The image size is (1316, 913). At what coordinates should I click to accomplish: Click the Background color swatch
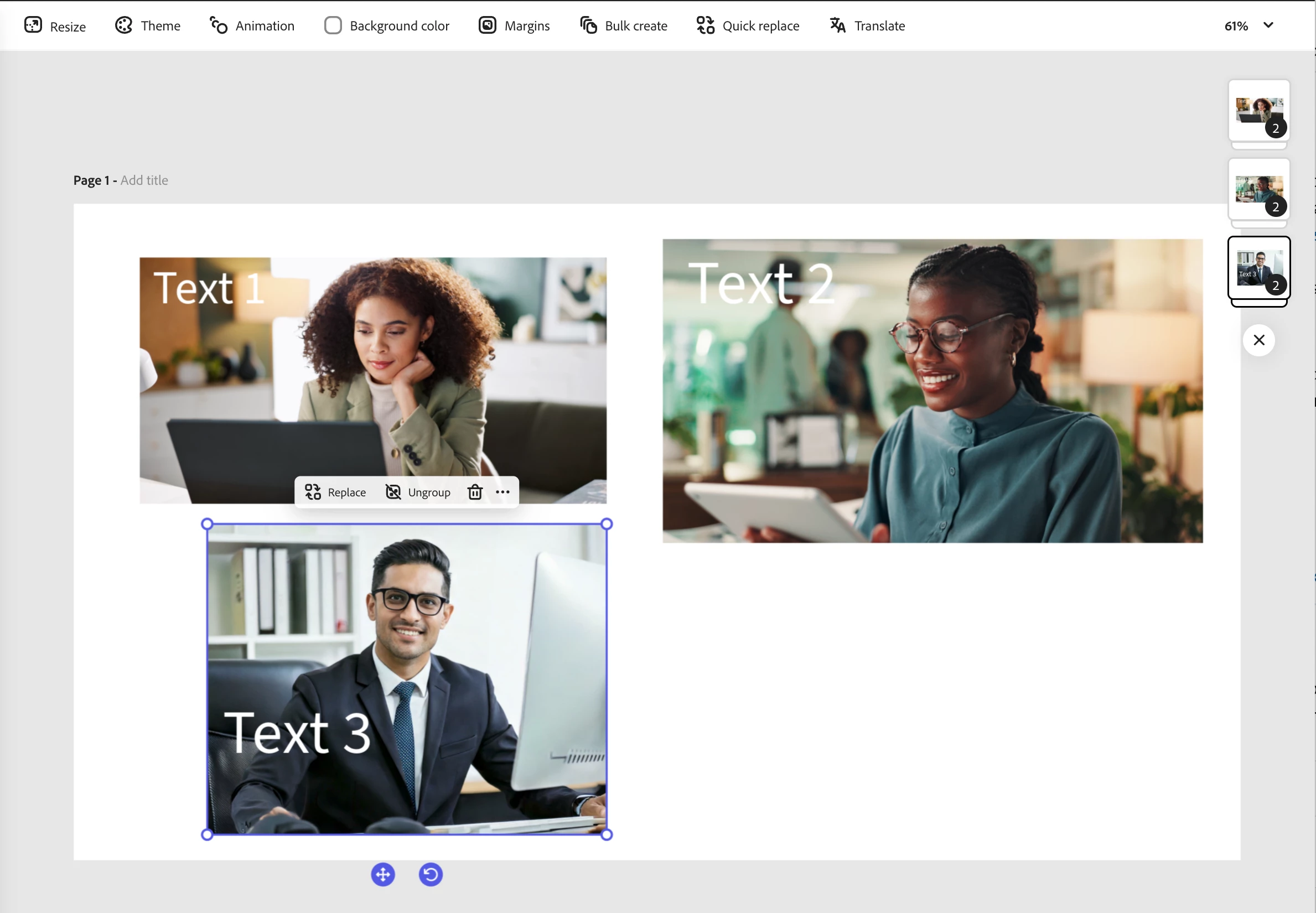click(x=333, y=26)
